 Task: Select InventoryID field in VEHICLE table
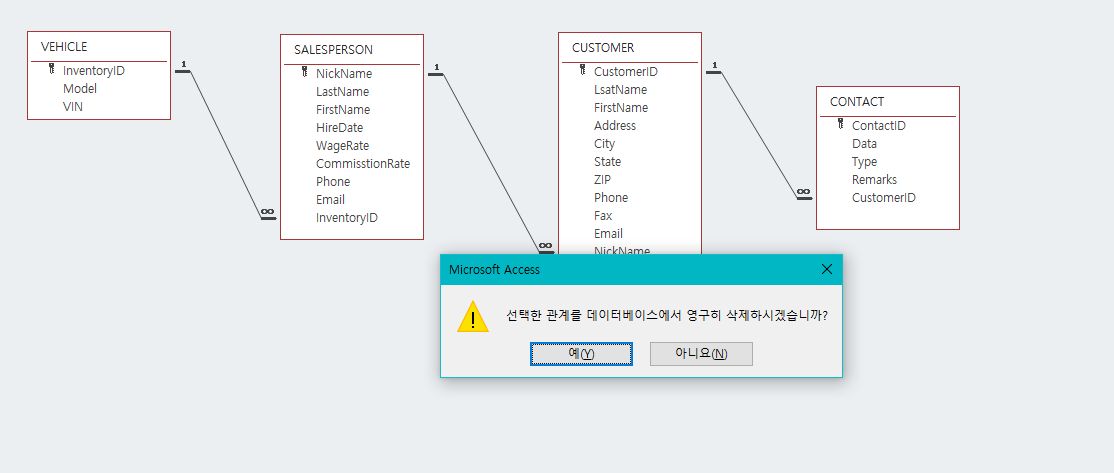pos(94,70)
